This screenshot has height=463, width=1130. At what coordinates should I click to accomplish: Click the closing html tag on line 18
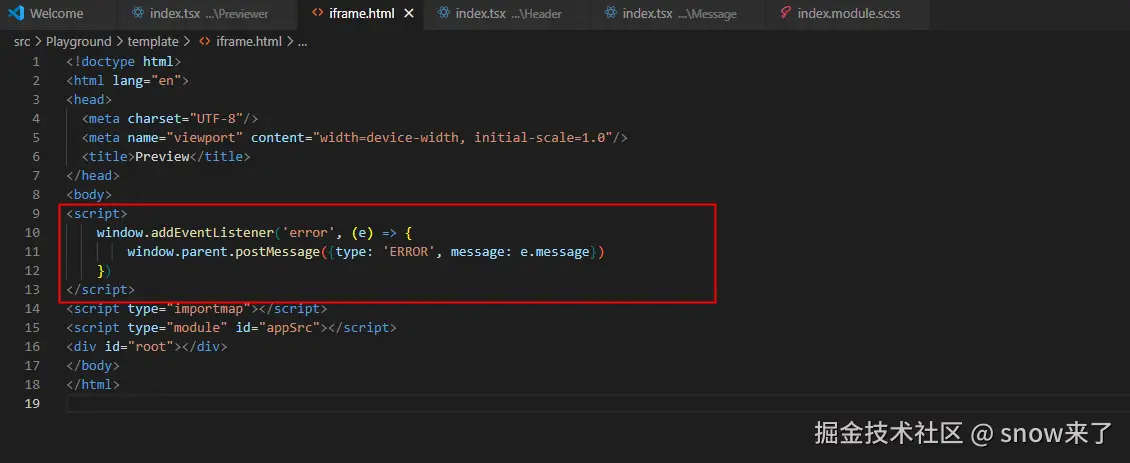point(93,384)
